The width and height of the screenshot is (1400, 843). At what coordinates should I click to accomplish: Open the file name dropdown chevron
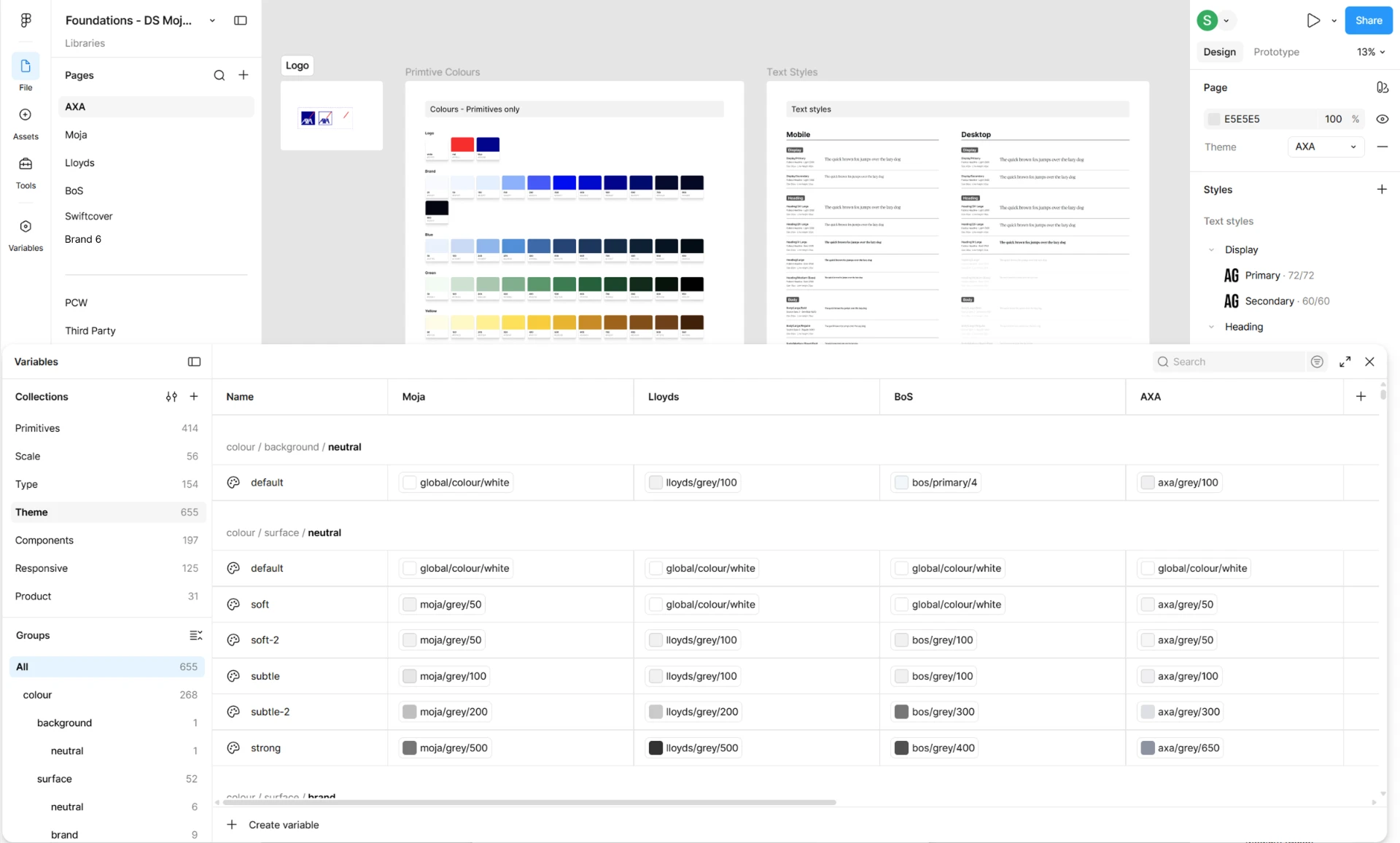pos(212,20)
